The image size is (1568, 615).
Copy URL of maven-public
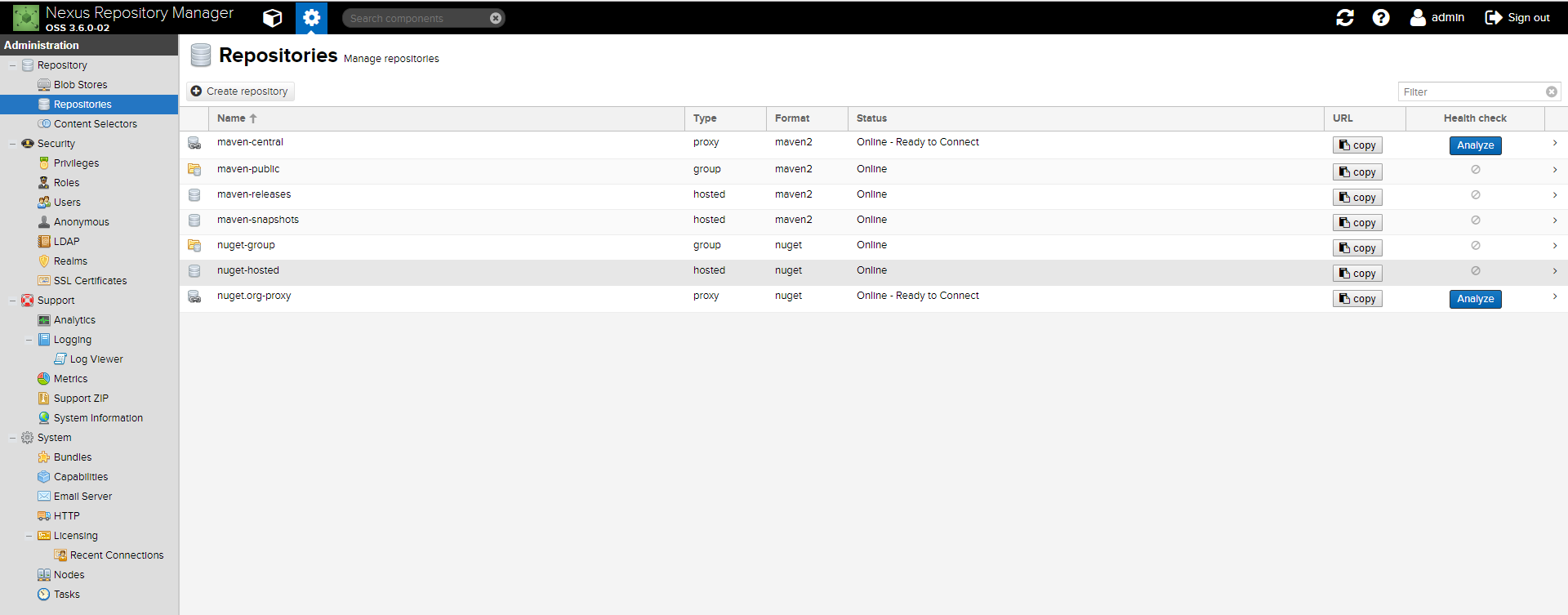point(1357,172)
